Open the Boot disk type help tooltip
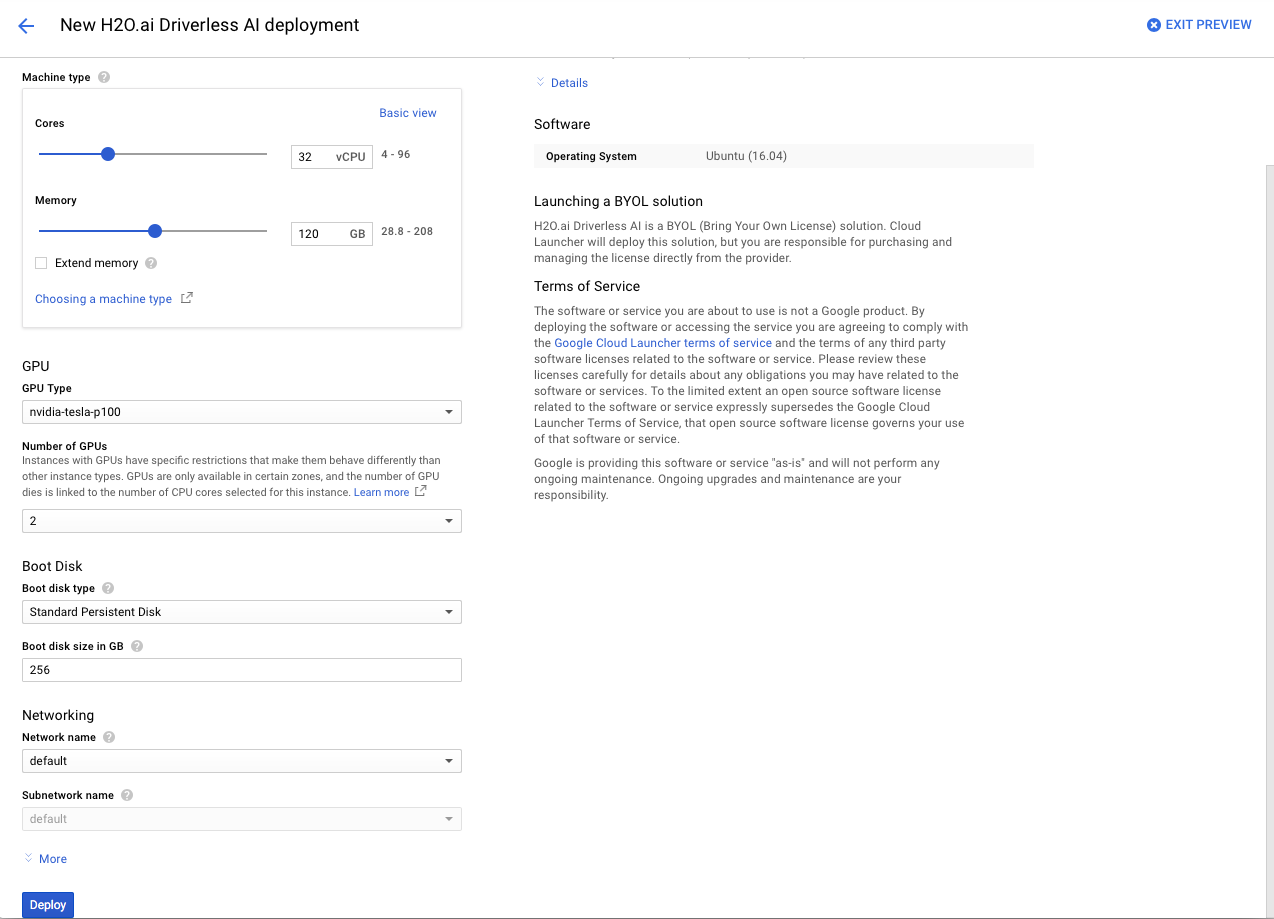Image resolution: width=1274 pixels, height=919 pixels. point(107,588)
